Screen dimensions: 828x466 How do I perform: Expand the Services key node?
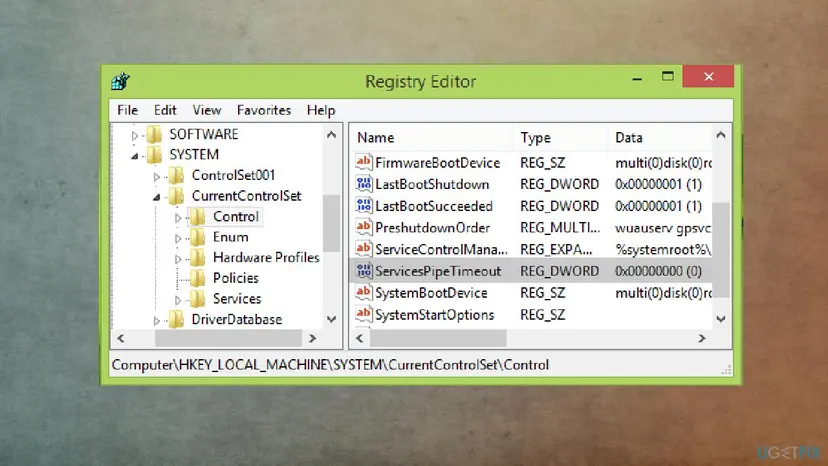(x=178, y=301)
